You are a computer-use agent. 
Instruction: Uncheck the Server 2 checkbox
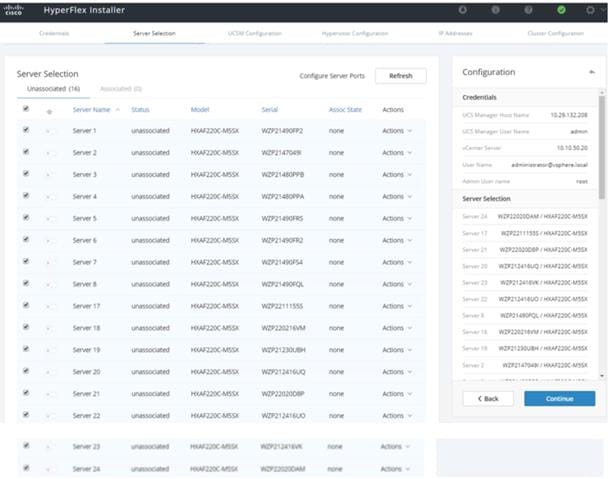coord(26,151)
